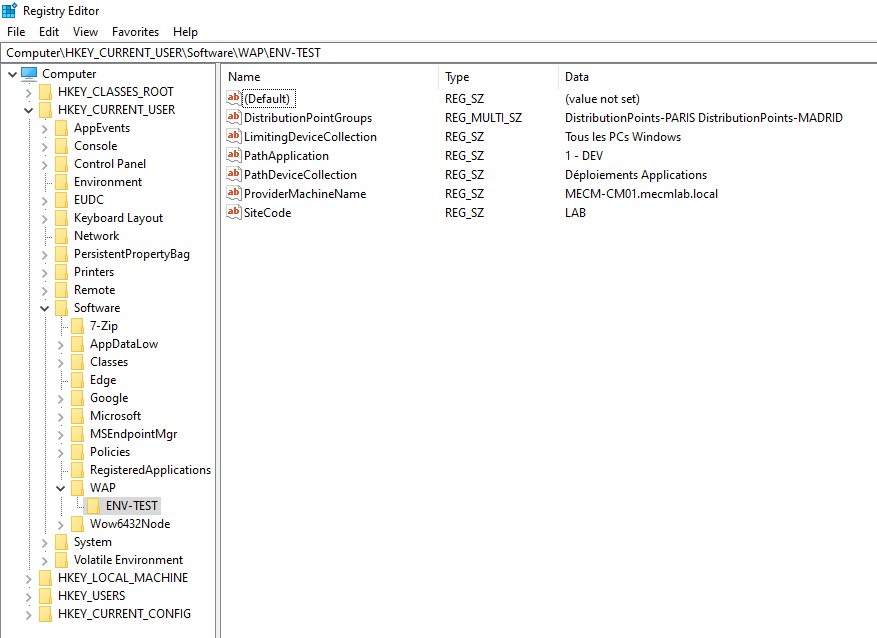Click the Registry Editor icon in title bar
The height and width of the screenshot is (638, 877).
coord(10,11)
